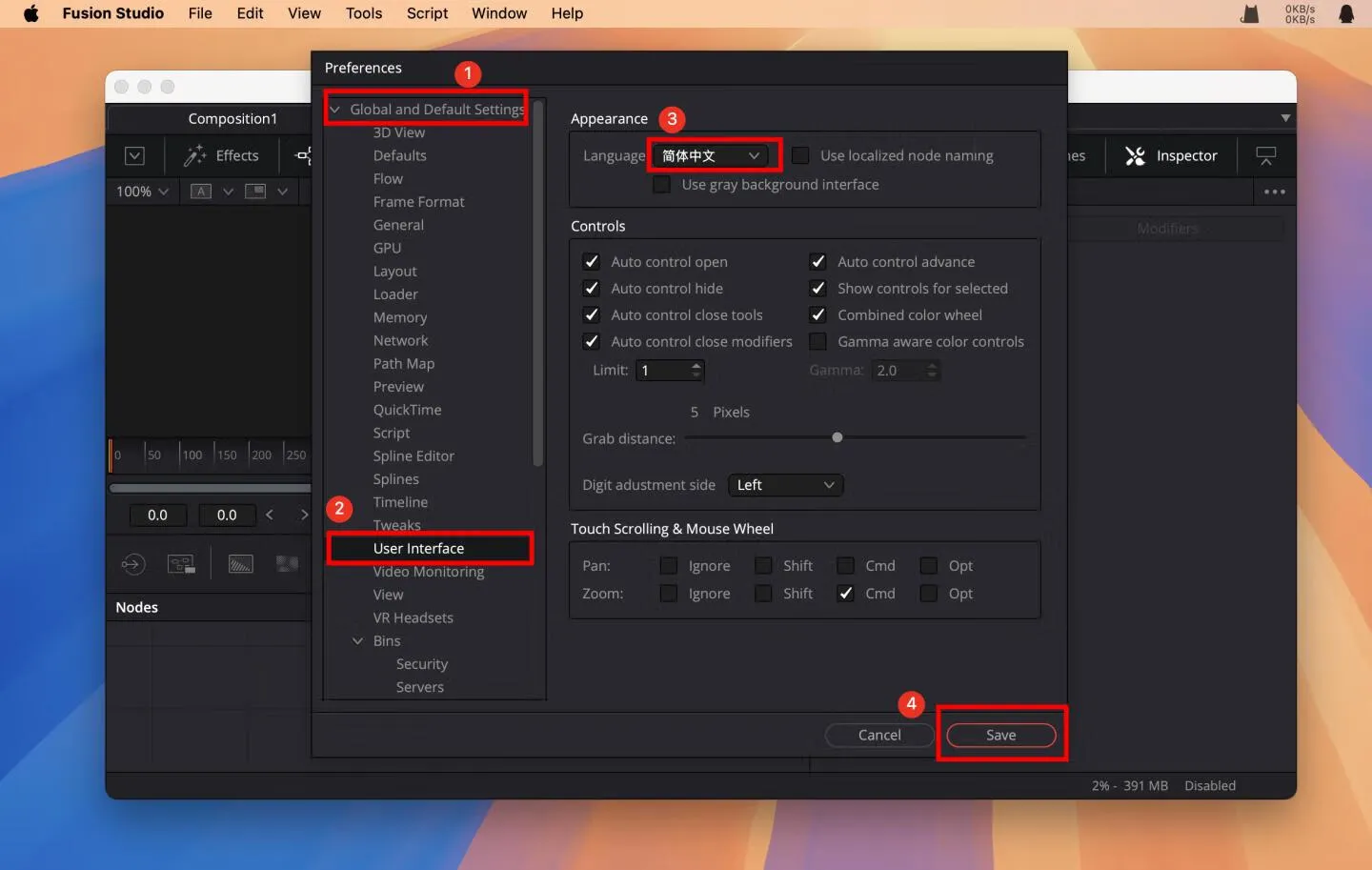Open the Script menu
Image resolution: width=1372 pixels, height=870 pixels.
[x=427, y=13]
